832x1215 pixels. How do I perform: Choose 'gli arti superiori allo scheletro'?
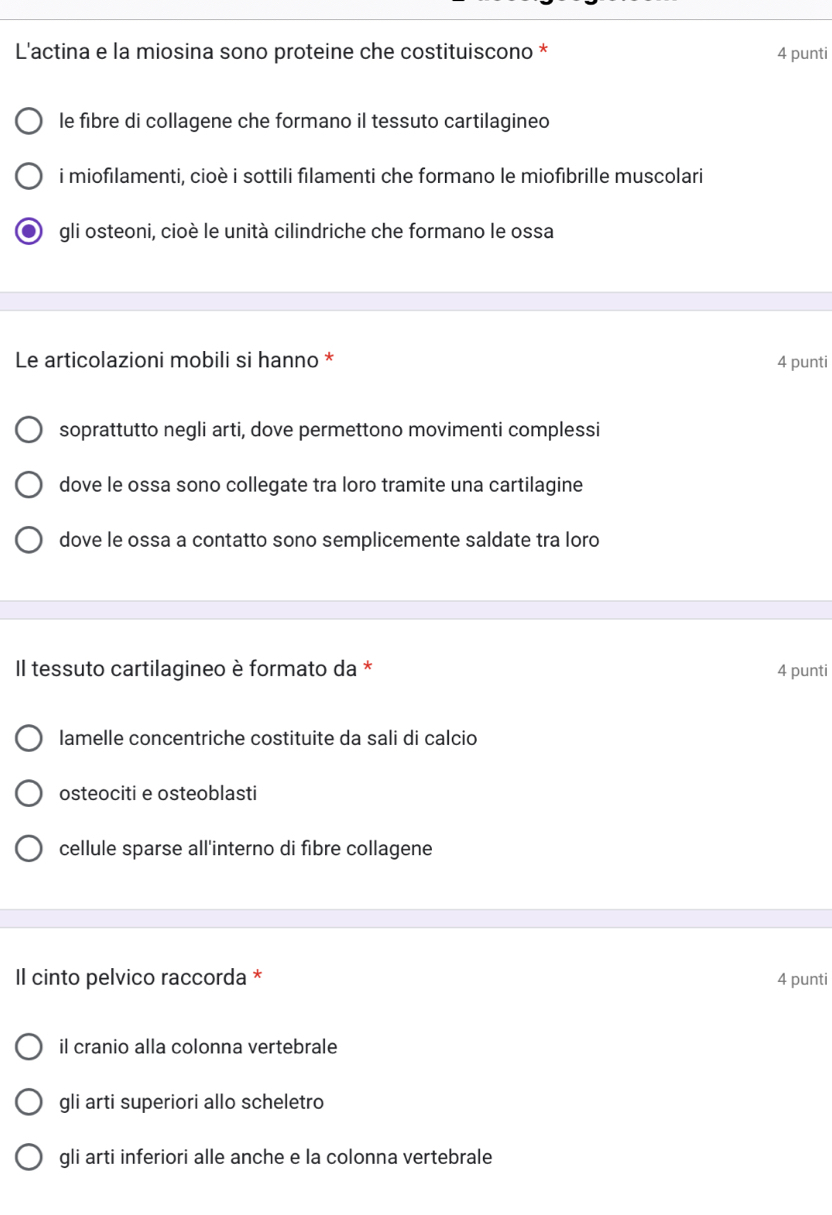coord(30,1103)
